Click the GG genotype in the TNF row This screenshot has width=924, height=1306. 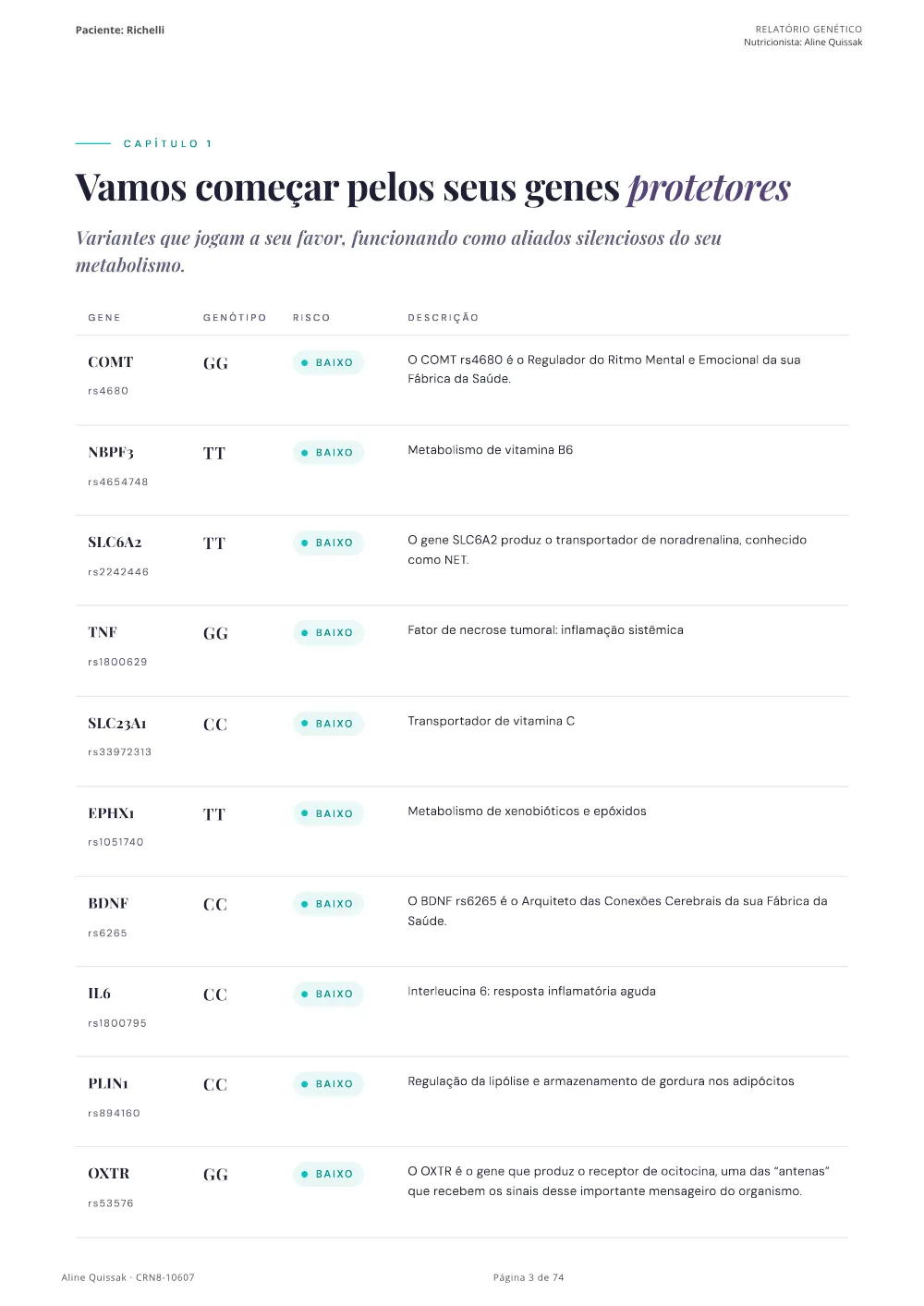point(215,634)
